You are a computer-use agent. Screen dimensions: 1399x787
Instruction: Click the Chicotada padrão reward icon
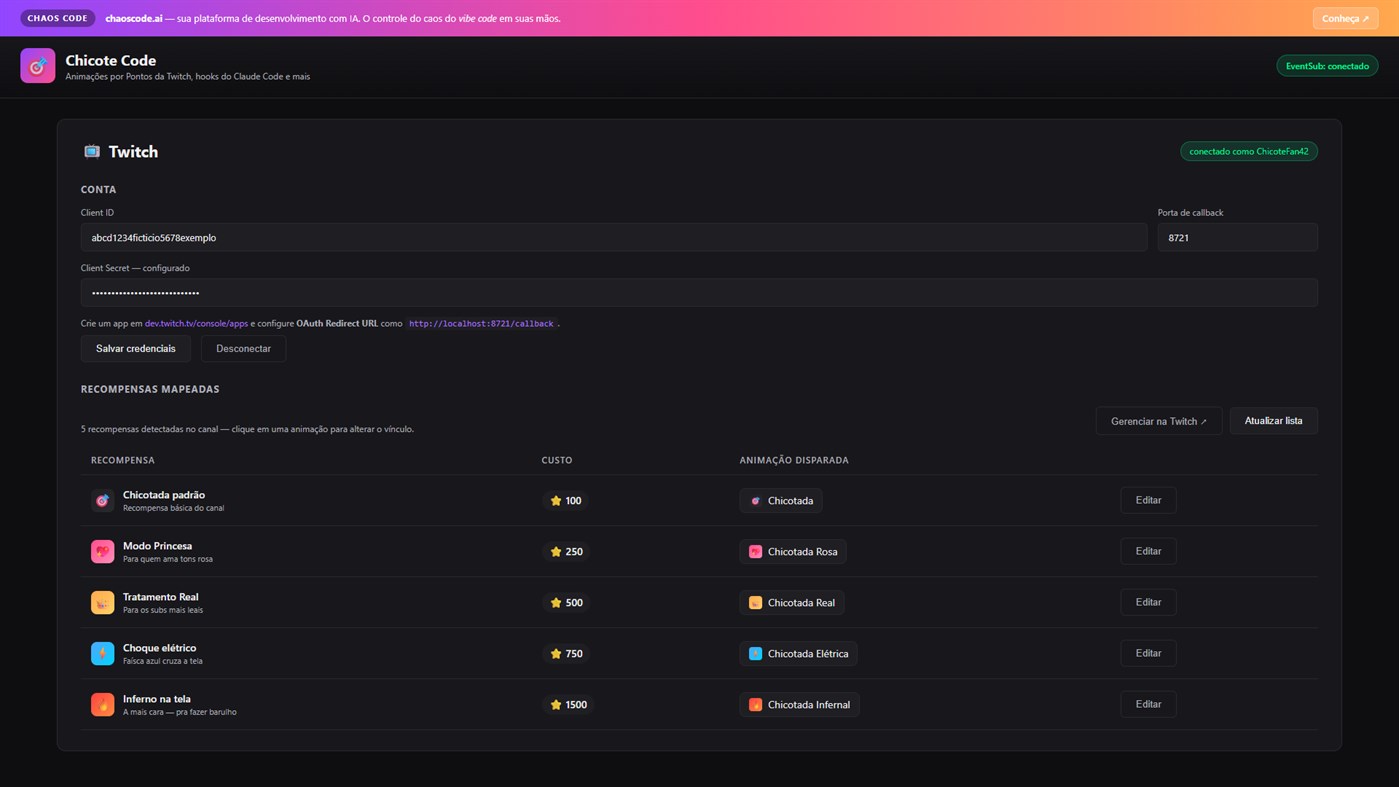click(x=102, y=500)
